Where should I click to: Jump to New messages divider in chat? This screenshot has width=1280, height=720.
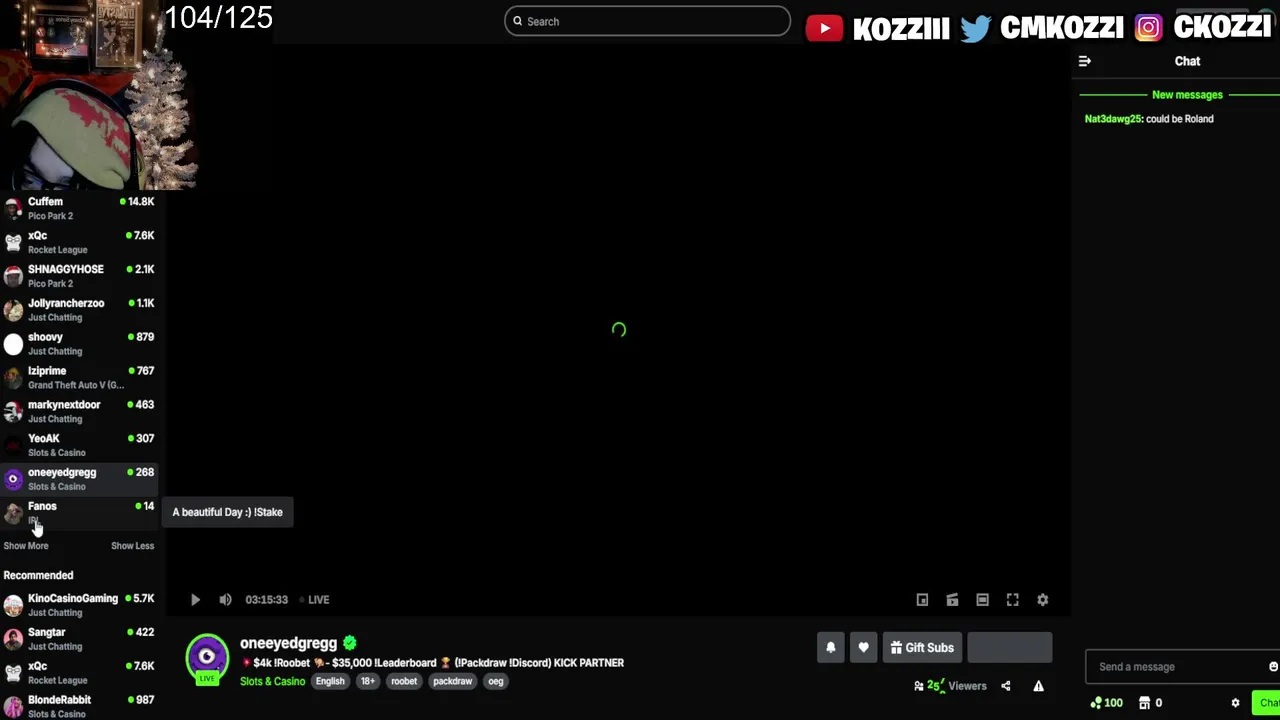(1187, 95)
